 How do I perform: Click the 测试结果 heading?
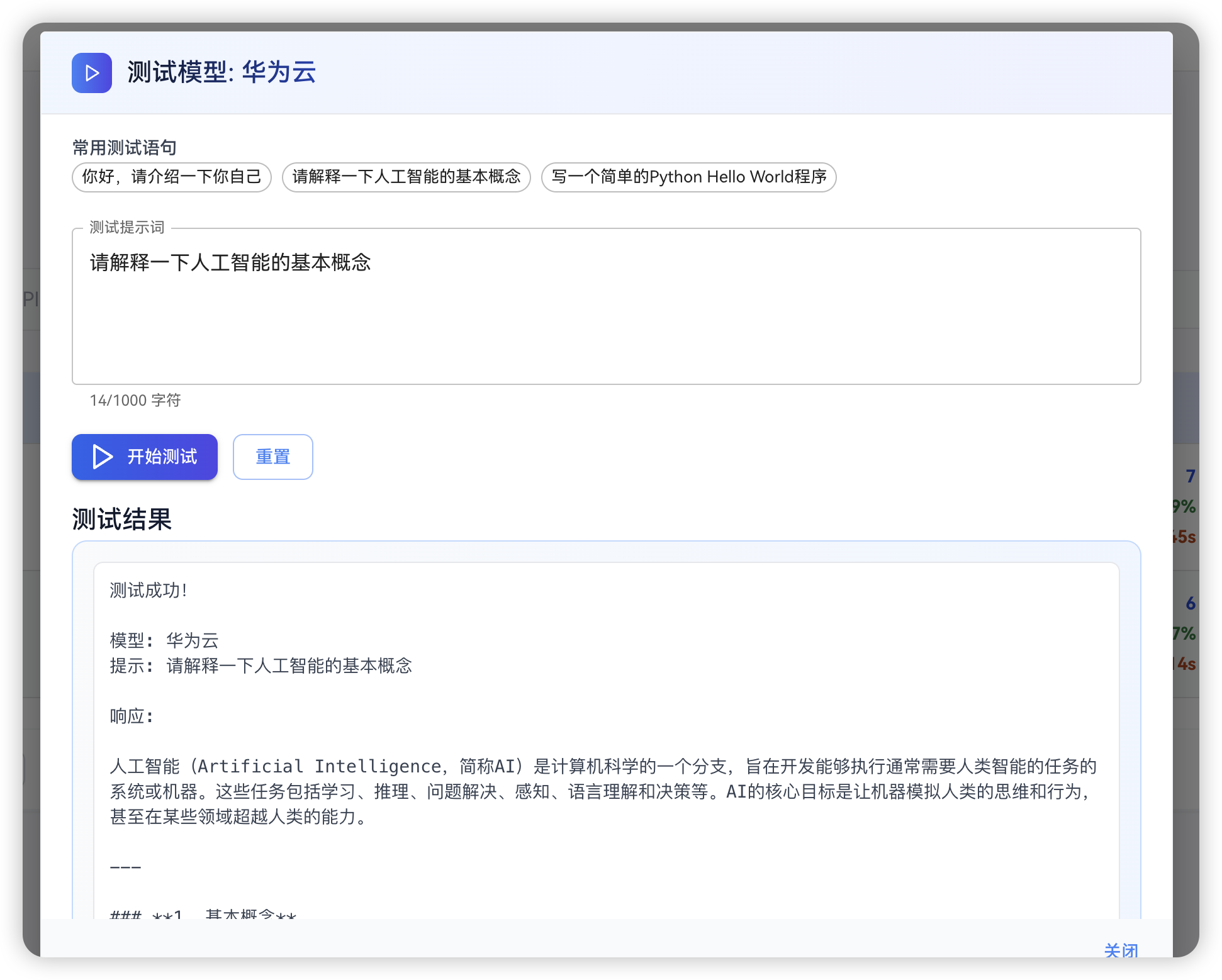point(122,520)
